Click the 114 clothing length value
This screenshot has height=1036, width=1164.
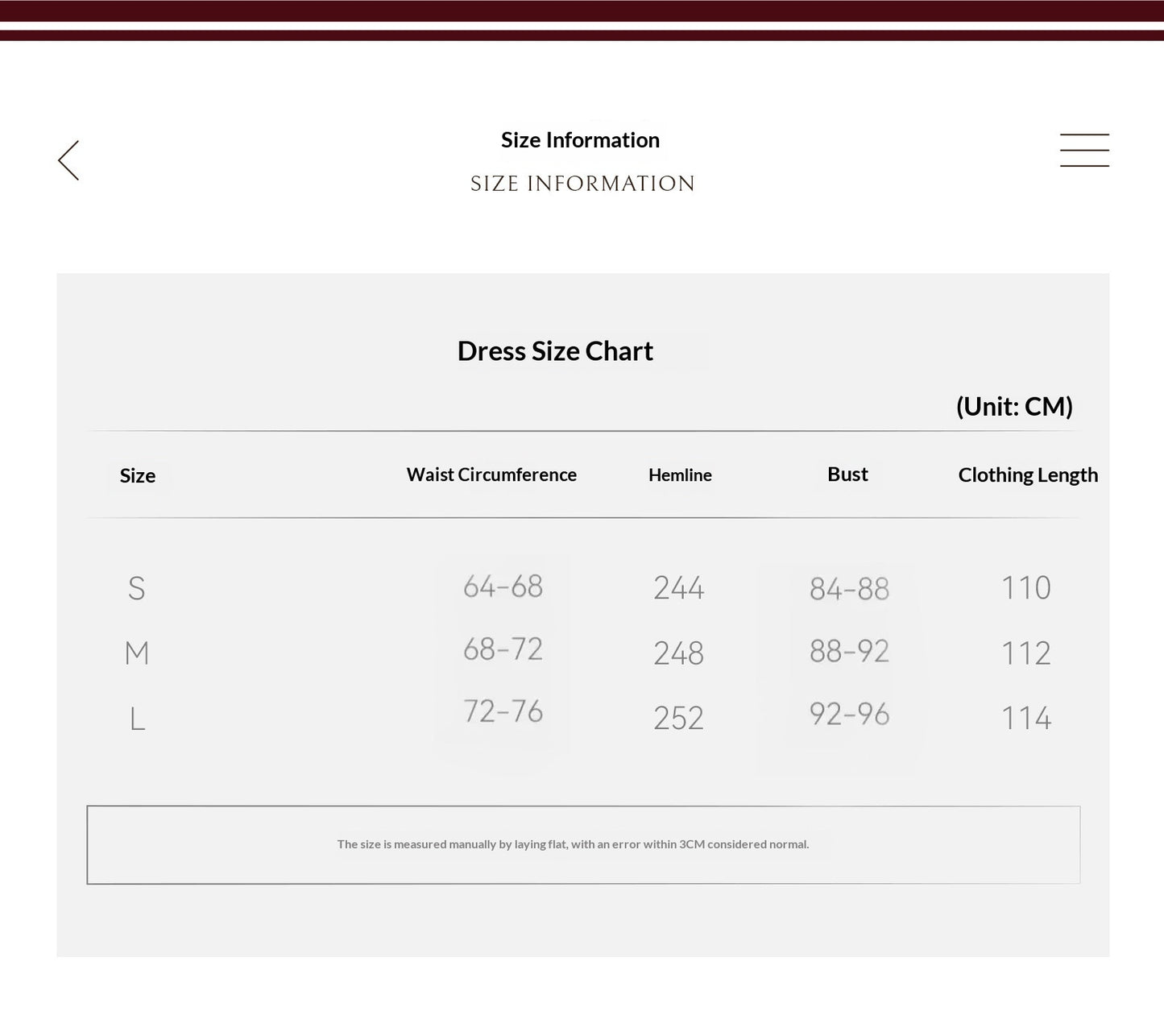(x=1025, y=718)
